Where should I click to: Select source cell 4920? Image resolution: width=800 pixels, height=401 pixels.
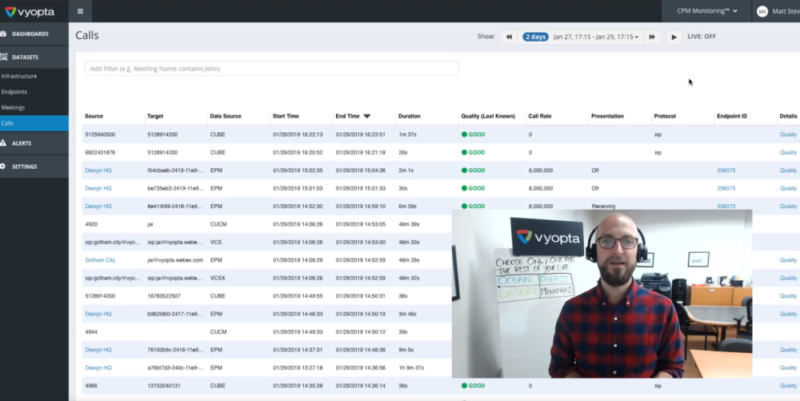pyautogui.click(x=91, y=224)
